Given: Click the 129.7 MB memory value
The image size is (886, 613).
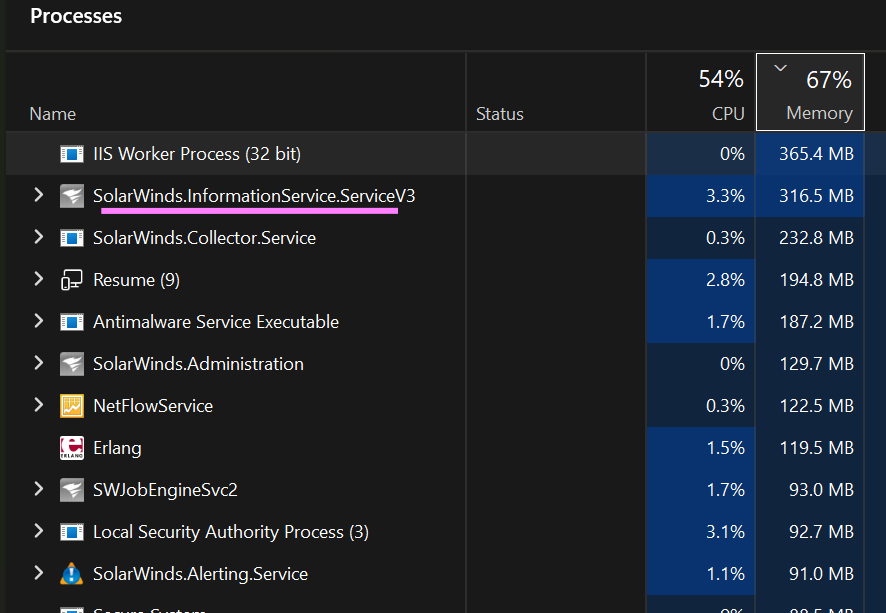Looking at the screenshot, I should point(816,364).
